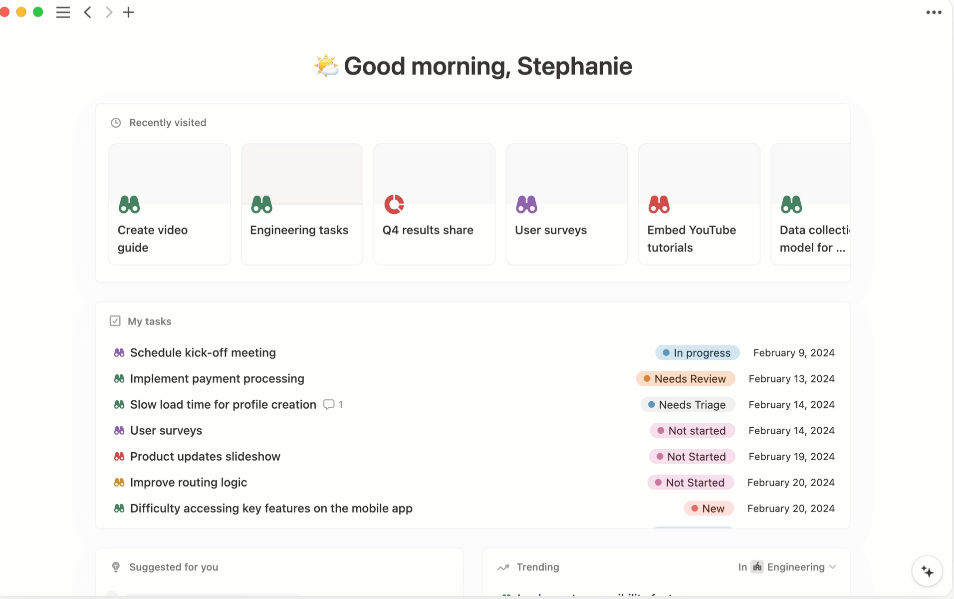Click the Needs Review status tag
This screenshot has width=954, height=599.
(686, 379)
